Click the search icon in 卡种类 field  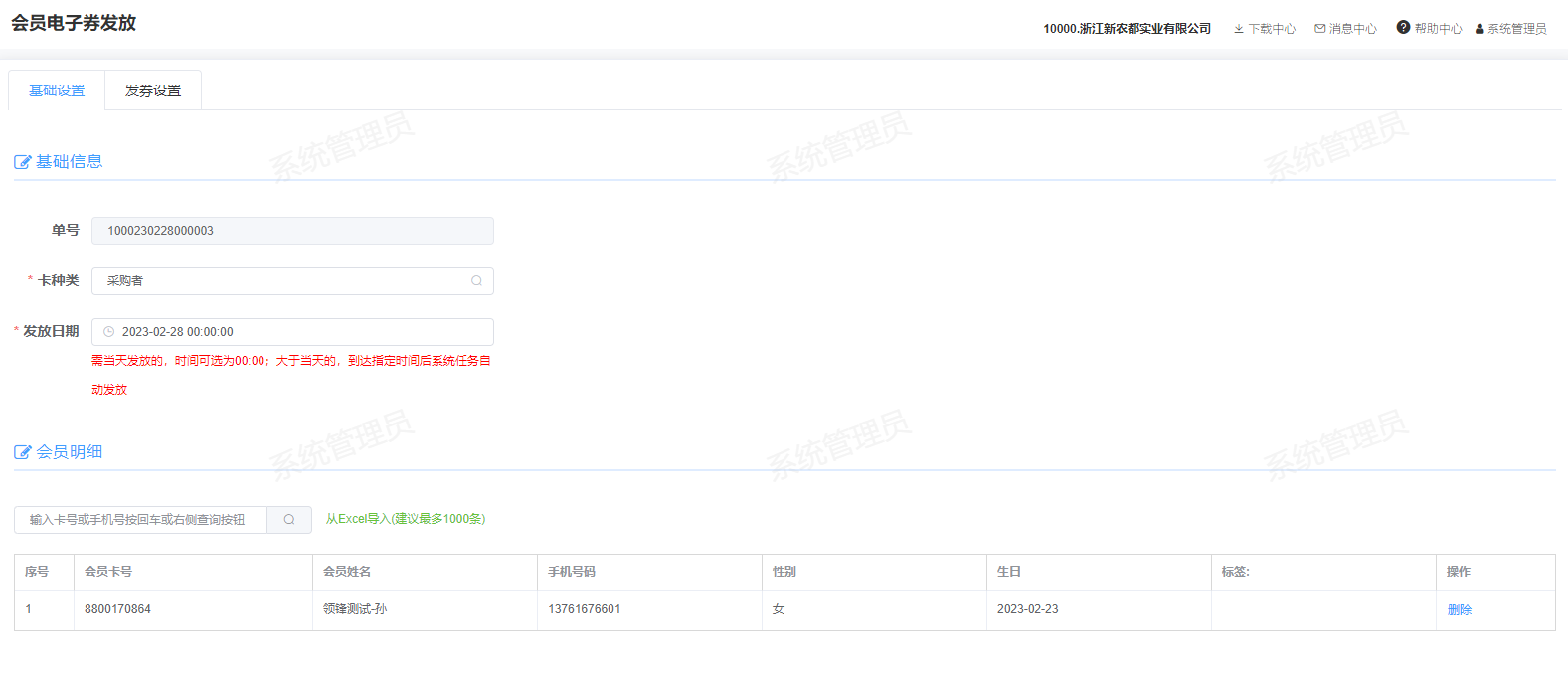(x=477, y=281)
